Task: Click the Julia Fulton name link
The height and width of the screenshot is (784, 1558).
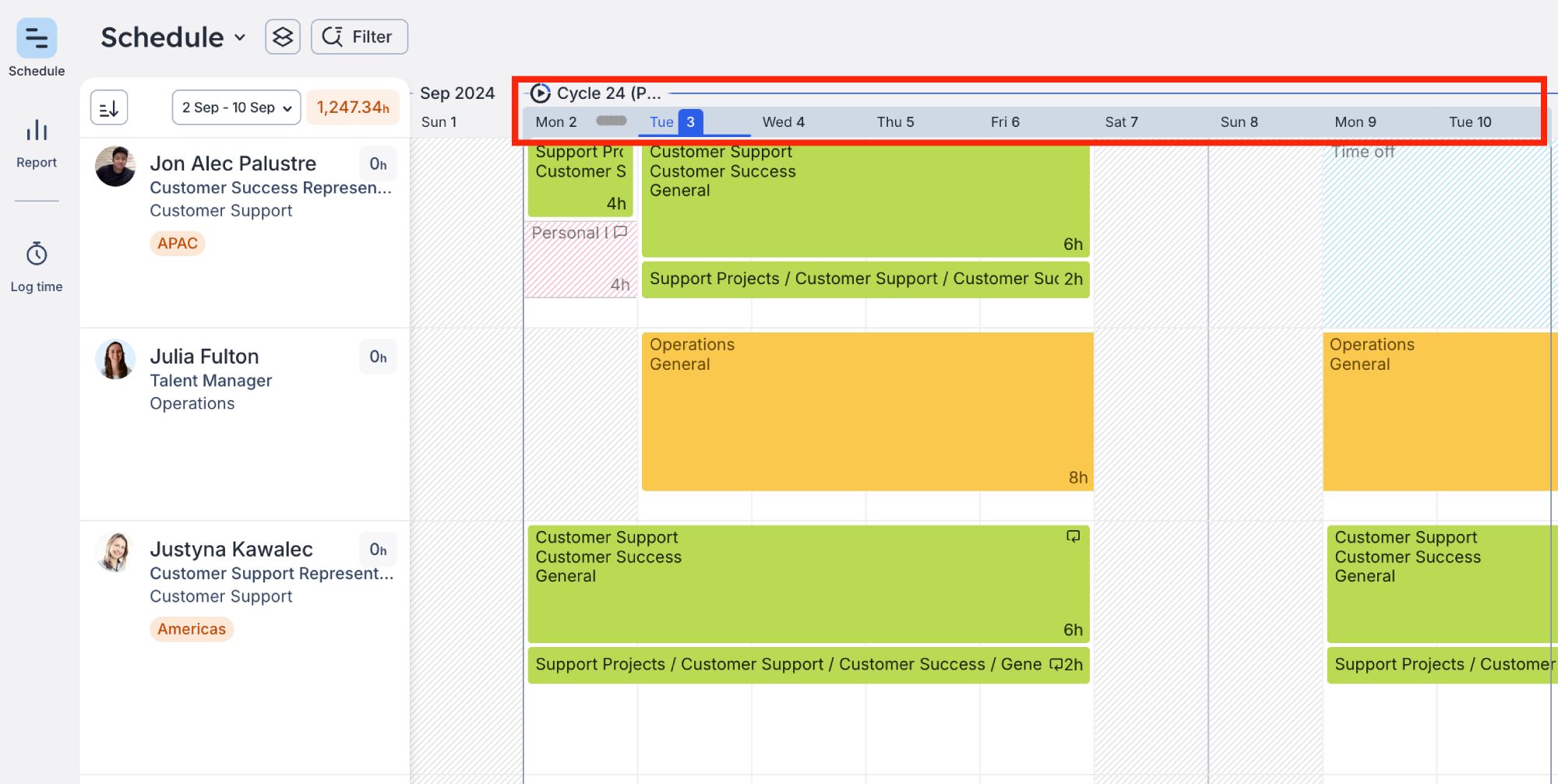Action: (x=204, y=357)
